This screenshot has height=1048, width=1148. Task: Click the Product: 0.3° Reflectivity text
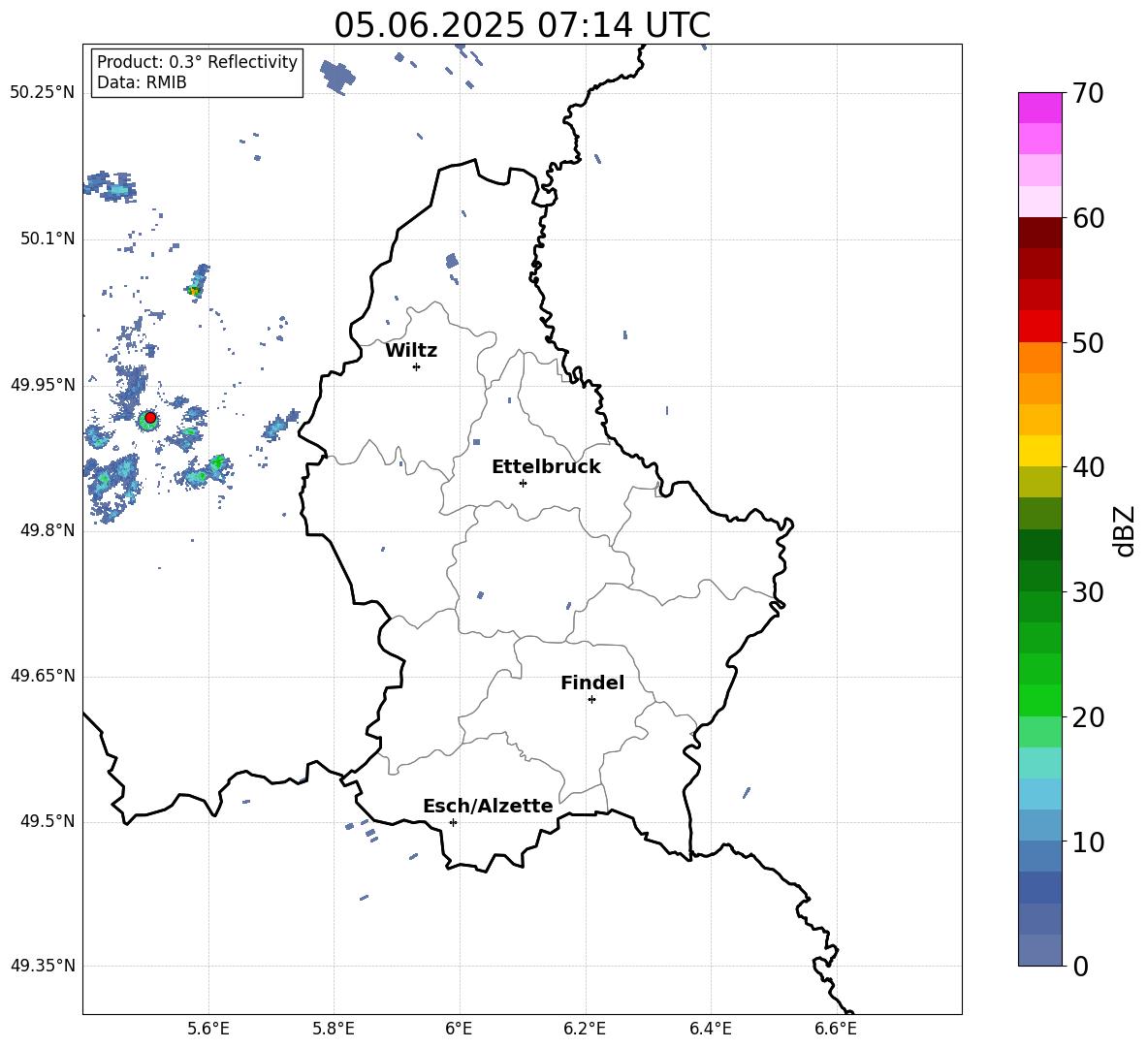point(197,62)
